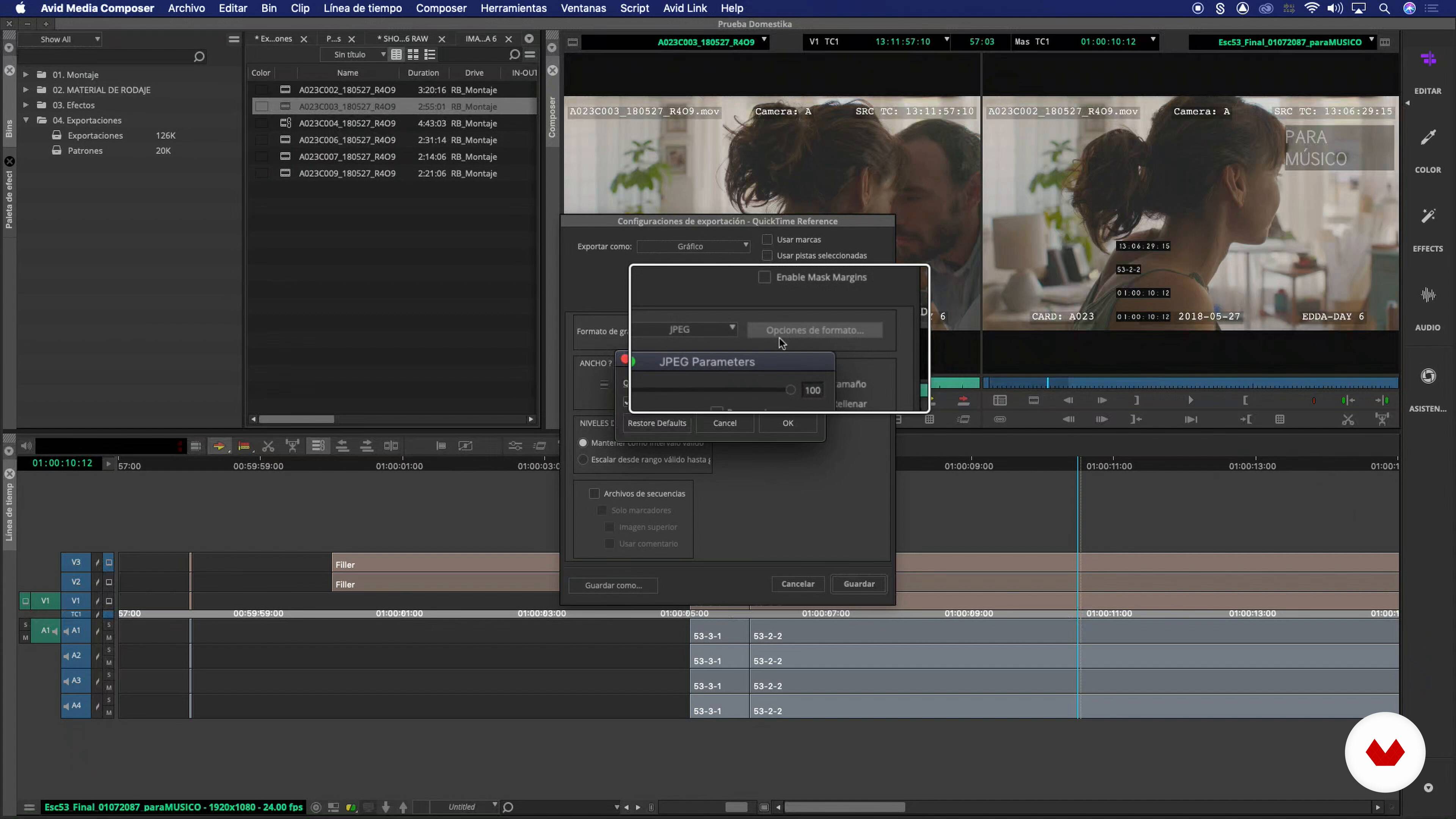Click the macOS Spotlight search icon
Screen dimensions: 1456x819
point(1384,8)
